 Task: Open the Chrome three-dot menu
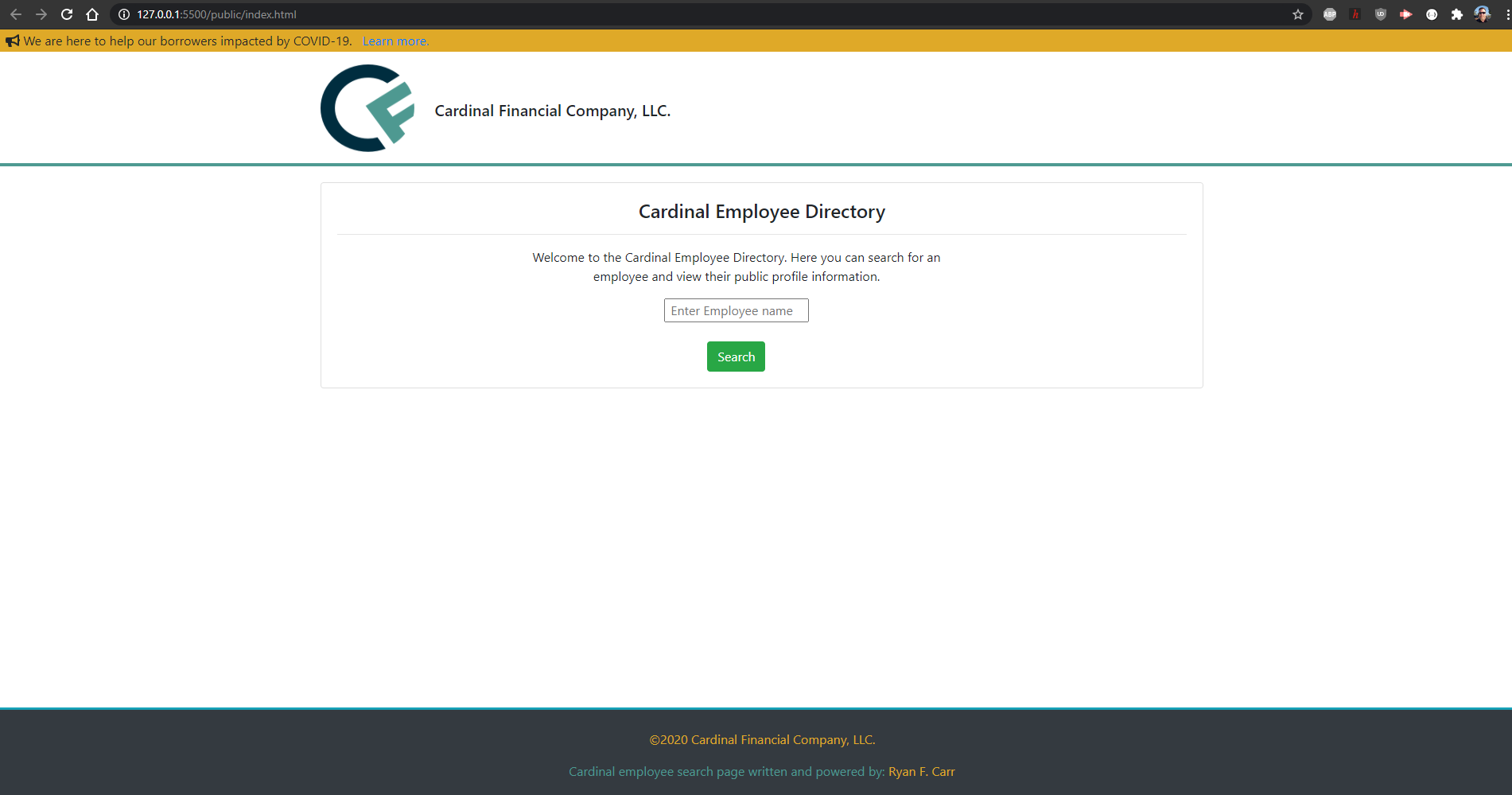point(1504,14)
